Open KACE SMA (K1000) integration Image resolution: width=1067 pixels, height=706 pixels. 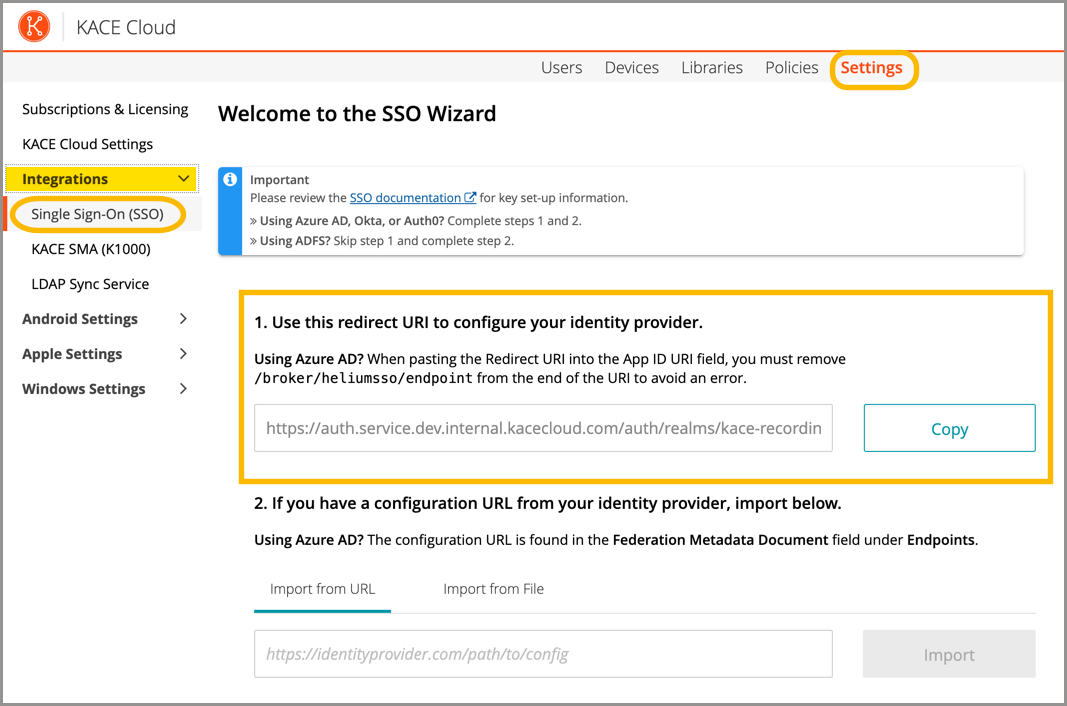[90, 249]
